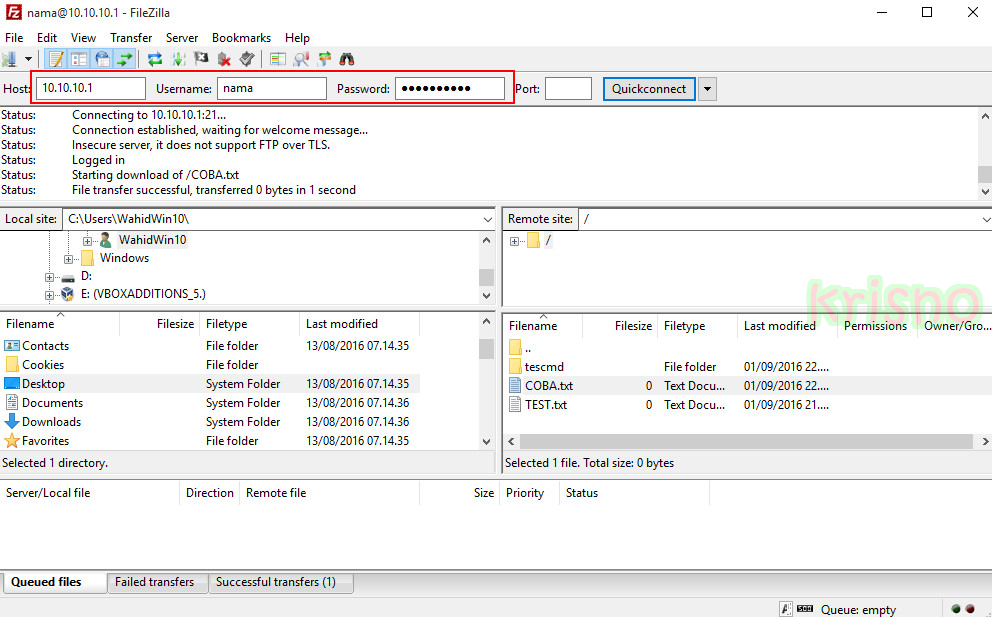Click the Quickconnect button
Image resolution: width=992 pixels, height=617 pixels.
click(x=649, y=89)
